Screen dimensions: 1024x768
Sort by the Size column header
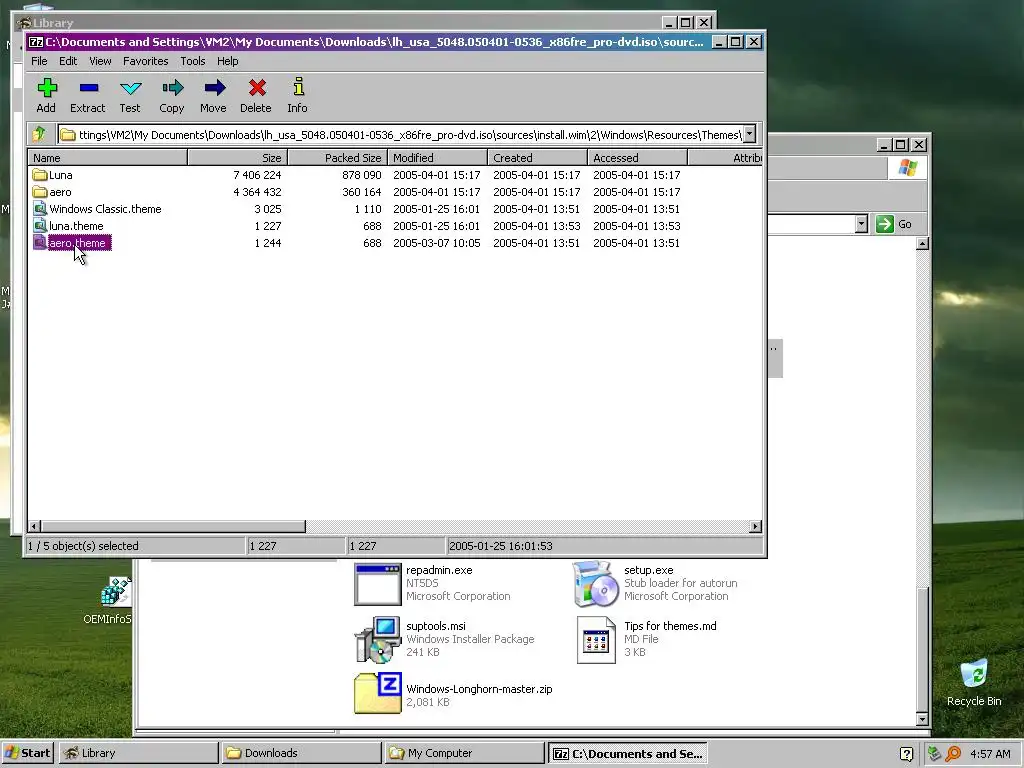tap(238, 157)
